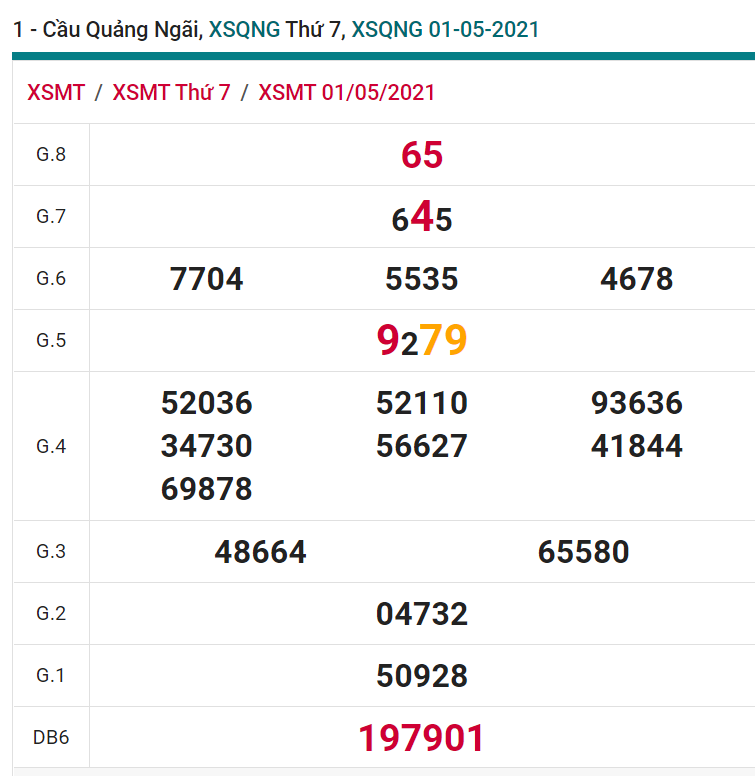
Task: Click the DB6 row label
Action: [50, 738]
